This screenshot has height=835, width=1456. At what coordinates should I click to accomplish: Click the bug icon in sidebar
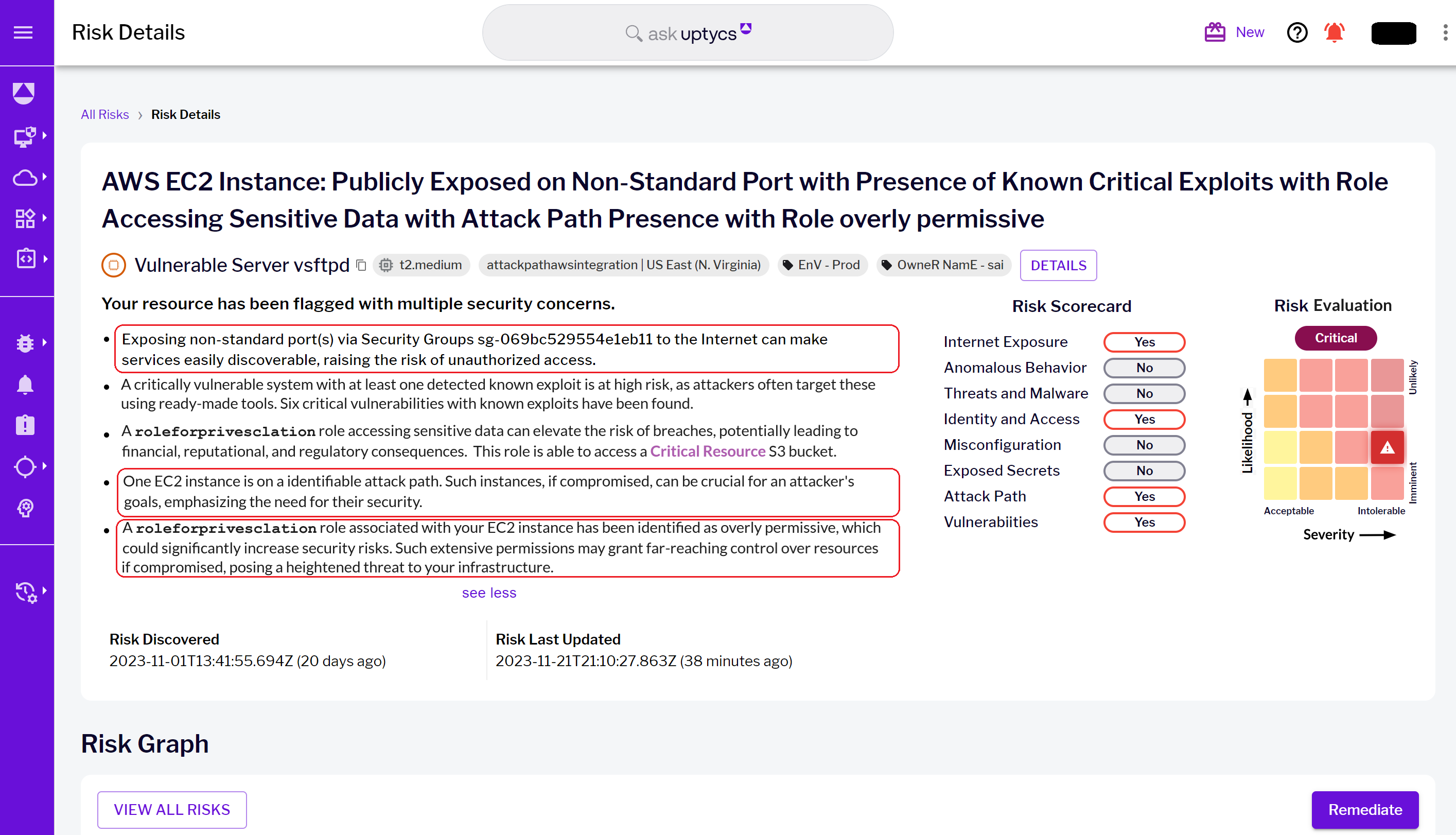click(25, 343)
